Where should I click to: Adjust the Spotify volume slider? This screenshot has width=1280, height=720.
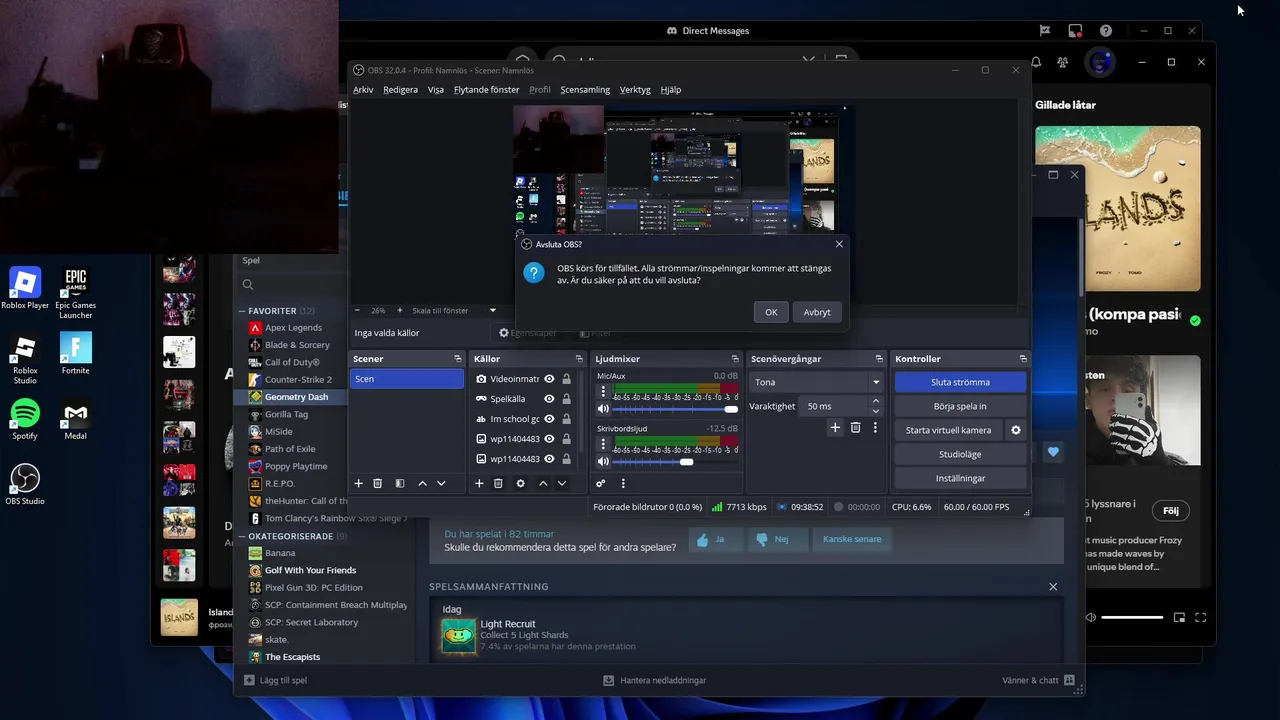[x=1132, y=617]
